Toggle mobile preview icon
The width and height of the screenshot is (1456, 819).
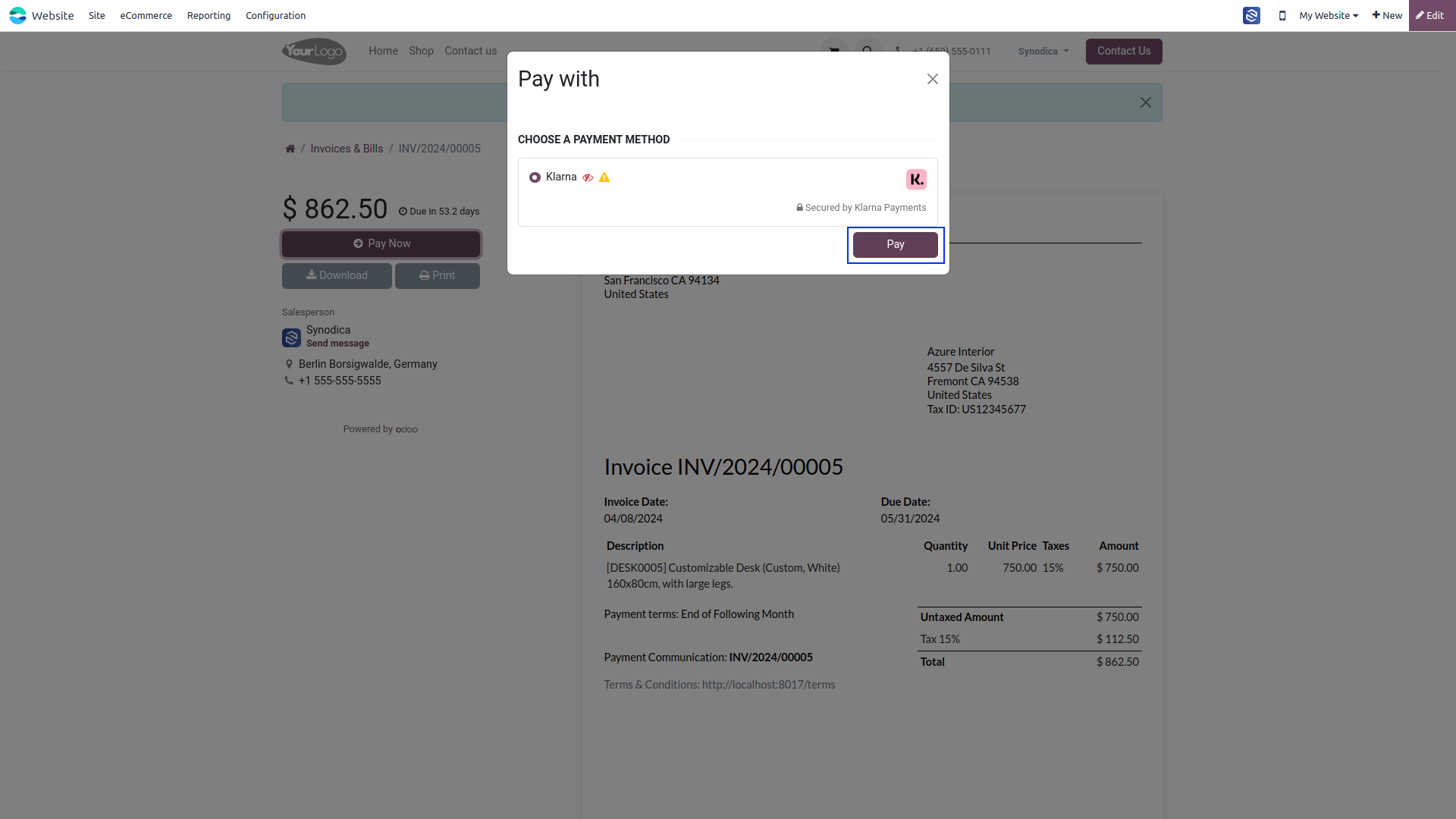1282,15
